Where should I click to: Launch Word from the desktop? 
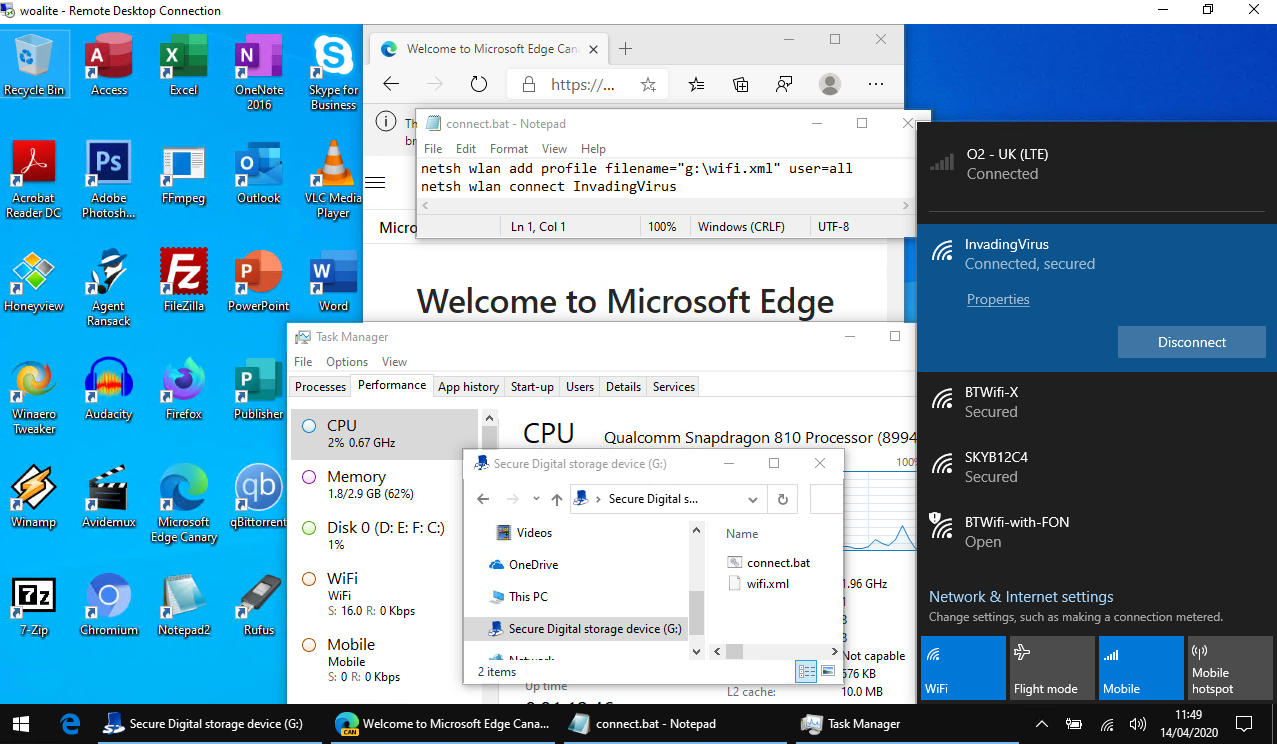pos(333,281)
